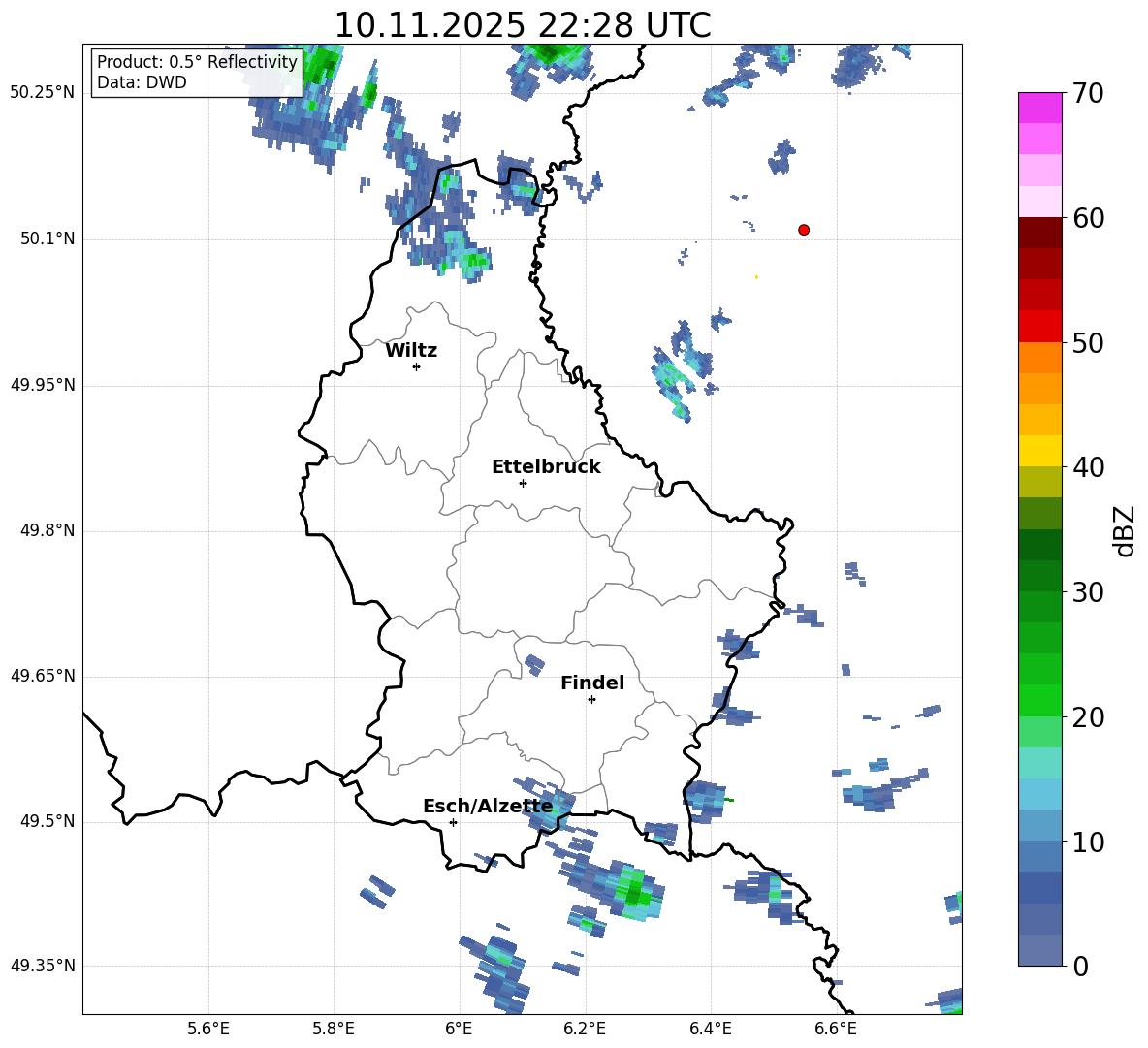Click the 50.1°N latitude label
The height and width of the screenshot is (1048, 1148).
(48, 238)
